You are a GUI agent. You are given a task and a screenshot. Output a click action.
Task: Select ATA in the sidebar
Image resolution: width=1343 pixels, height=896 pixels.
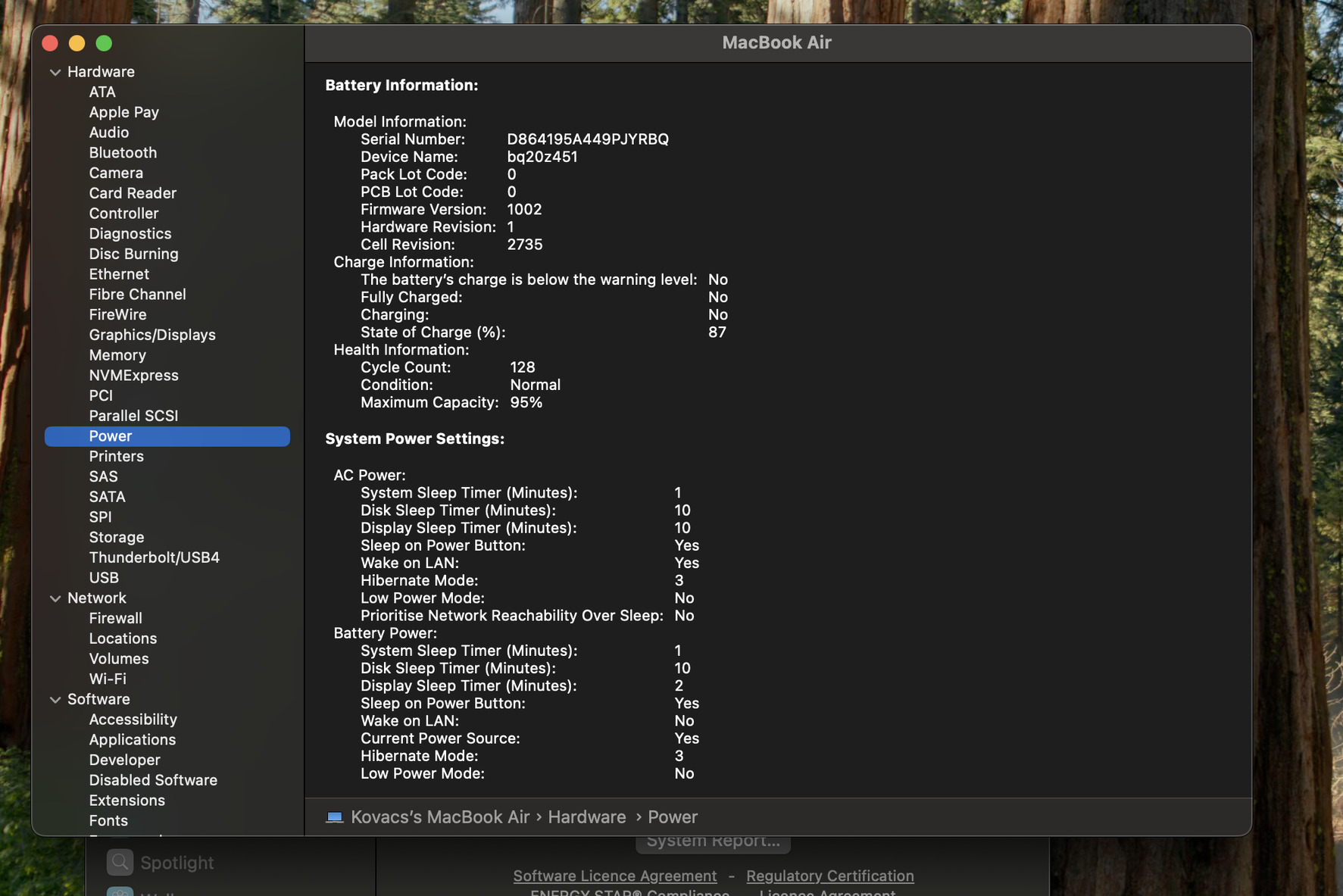pyautogui.click(x=102, y=92)
